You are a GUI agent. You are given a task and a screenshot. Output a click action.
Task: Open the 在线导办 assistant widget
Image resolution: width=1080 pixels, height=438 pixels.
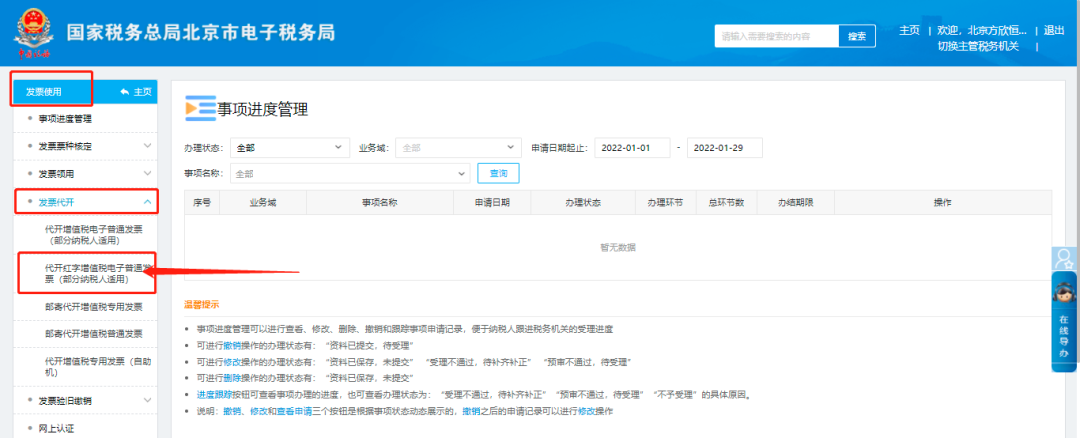pos(1064,322)
